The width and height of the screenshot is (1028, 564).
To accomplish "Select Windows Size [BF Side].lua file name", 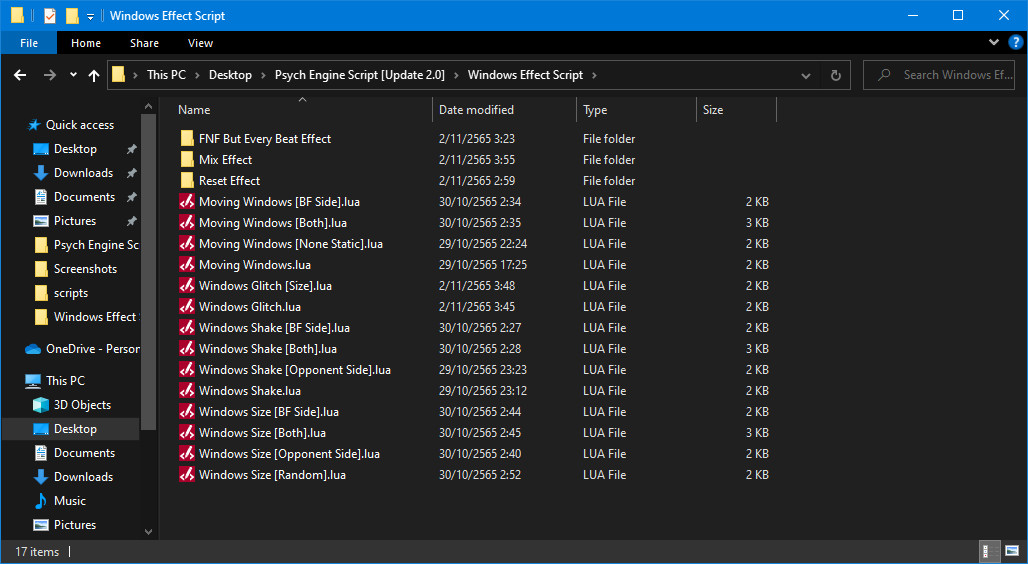I will tap(269, 411).
